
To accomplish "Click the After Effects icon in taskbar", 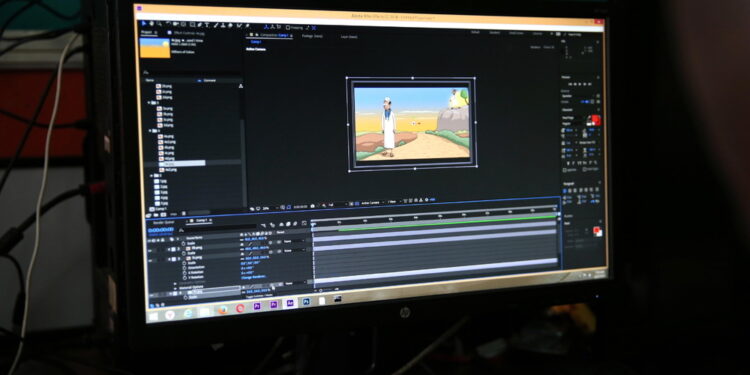I will 290,303.
